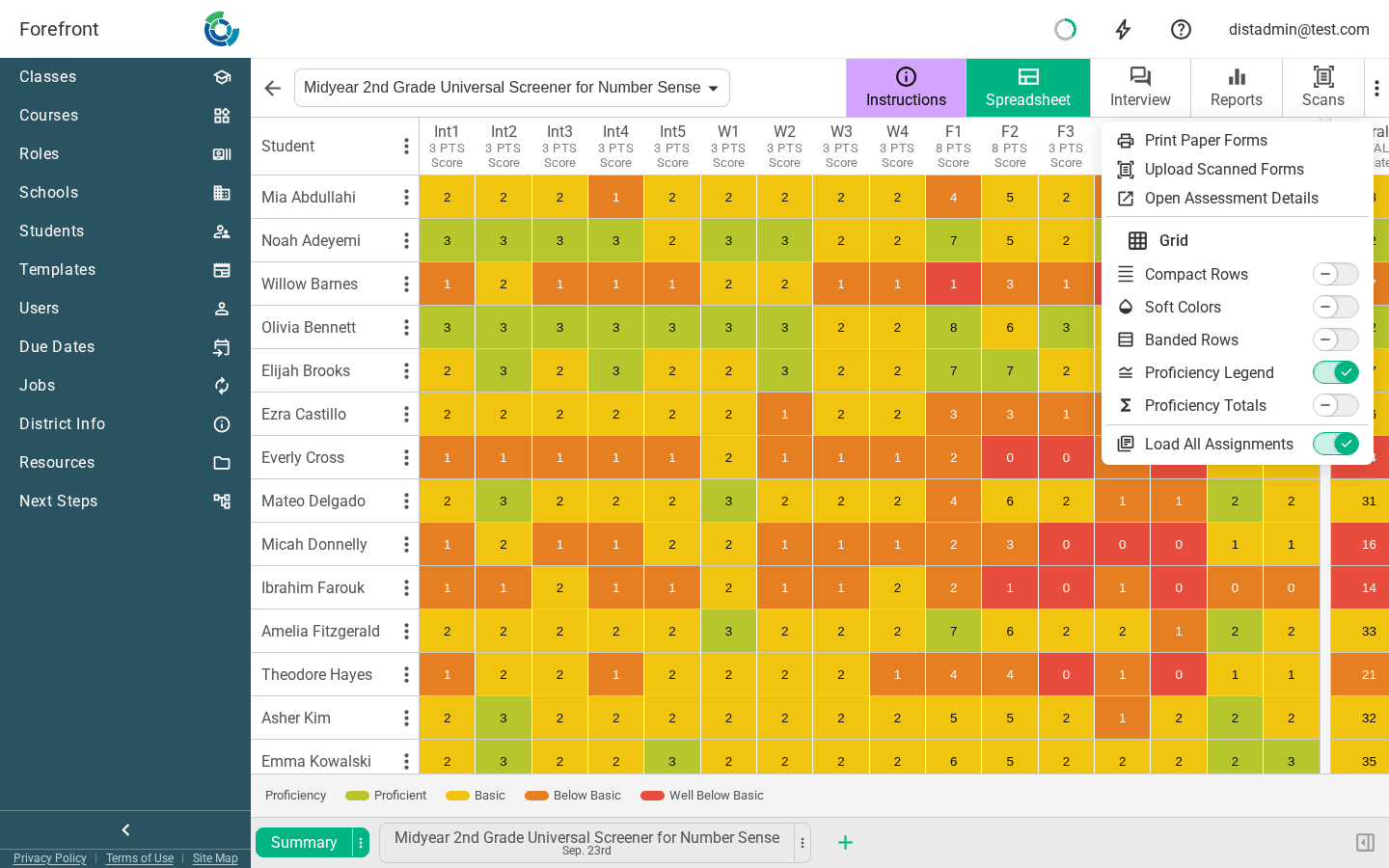Click the green plus add tab icon

click(845, 843)
